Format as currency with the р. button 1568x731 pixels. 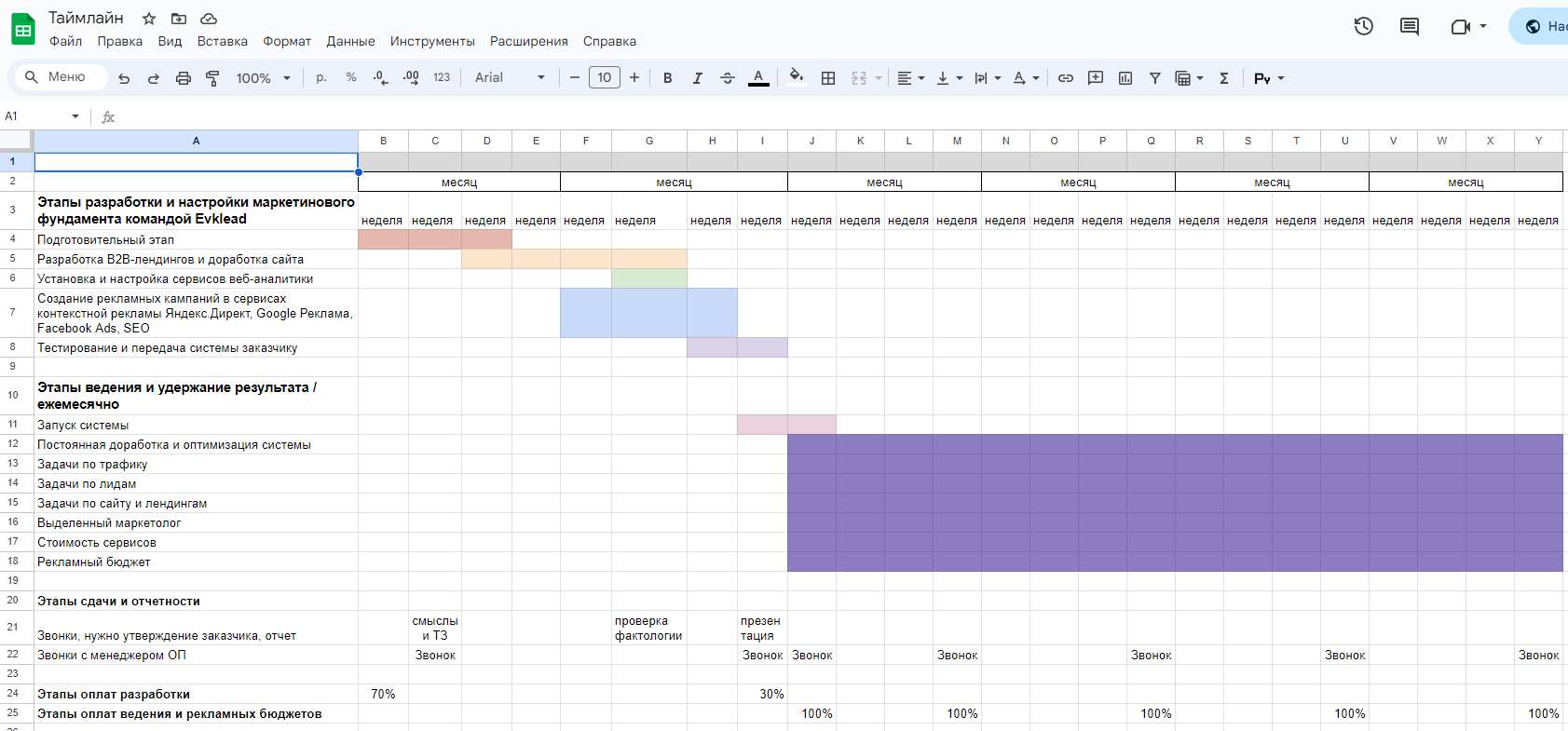pyautogui.click(x=321, y=77)
